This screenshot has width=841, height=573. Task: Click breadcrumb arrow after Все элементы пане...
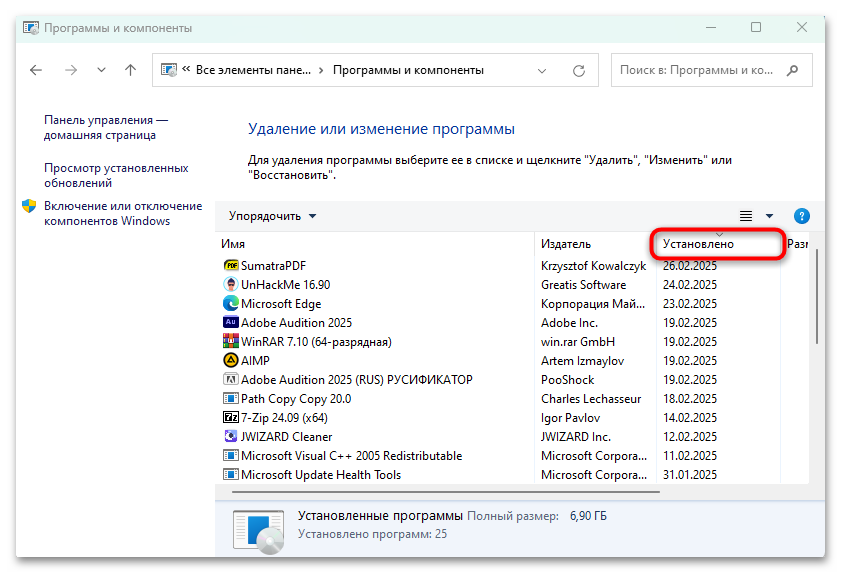pos(321,71)
